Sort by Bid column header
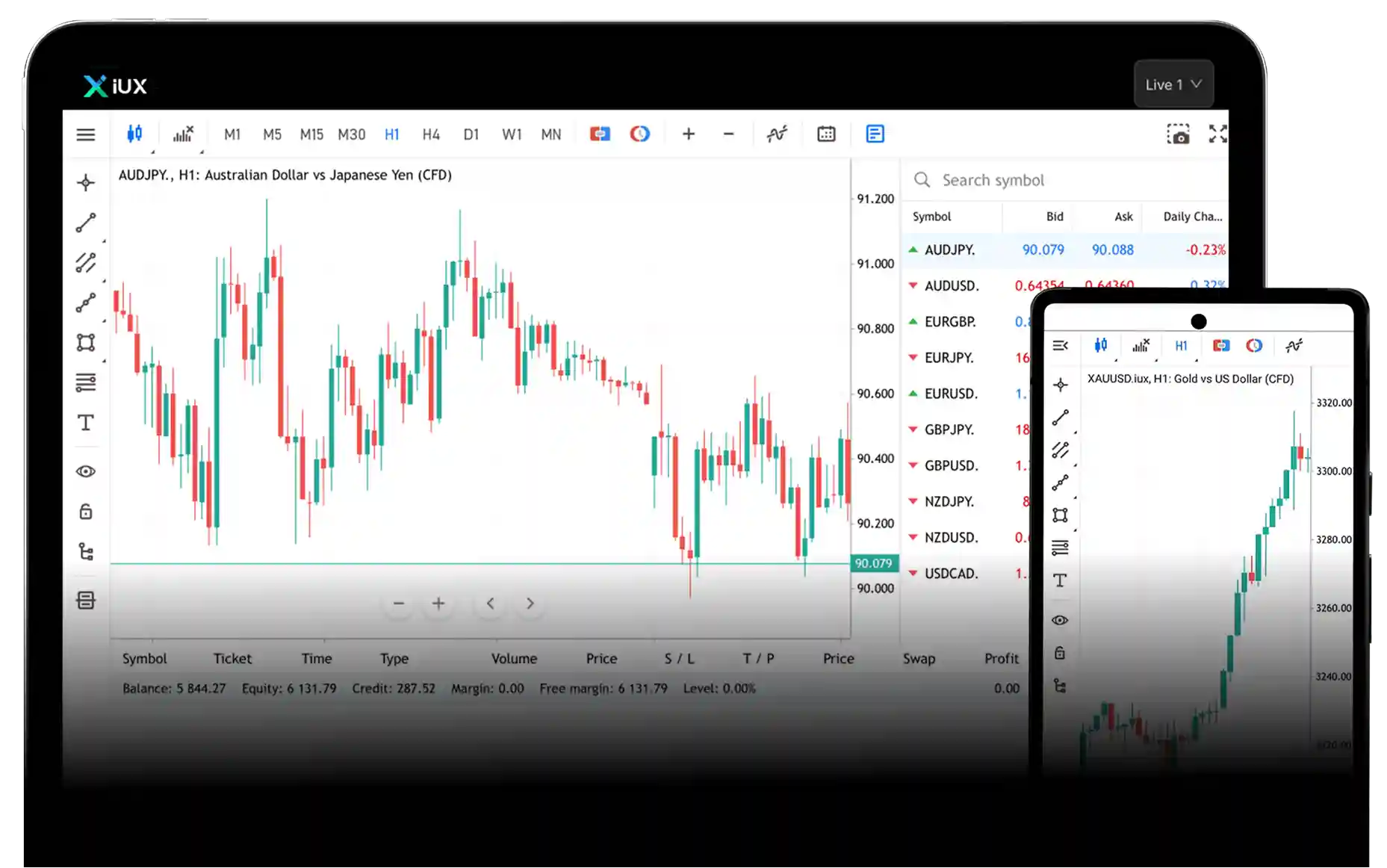The width and height of the screenshot is (1387, 868). coord(1055,217)
